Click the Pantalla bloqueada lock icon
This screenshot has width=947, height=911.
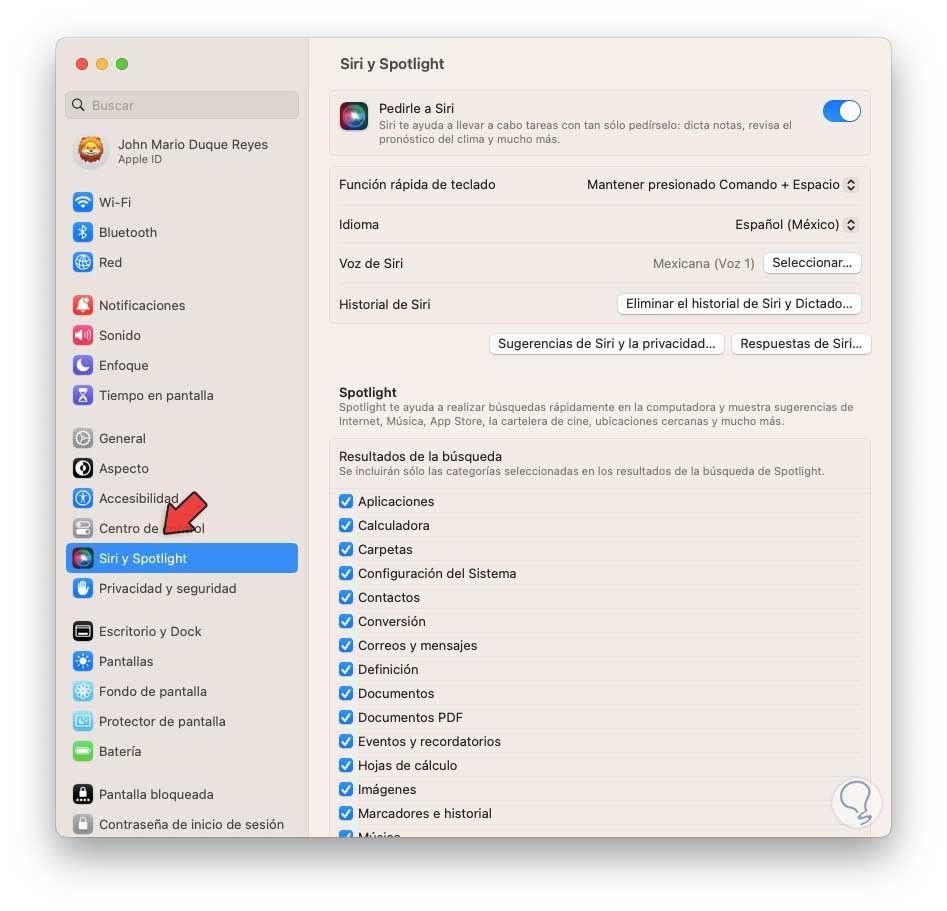coord(83,794)
